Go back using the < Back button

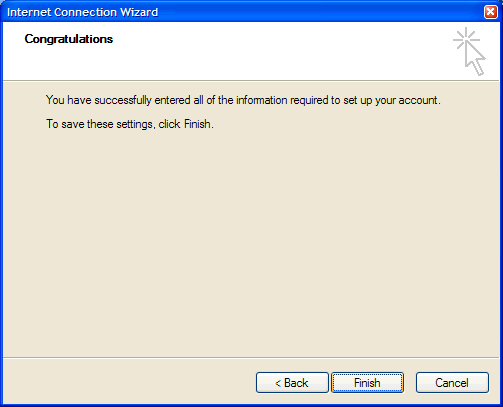click(x=292, y=382)
